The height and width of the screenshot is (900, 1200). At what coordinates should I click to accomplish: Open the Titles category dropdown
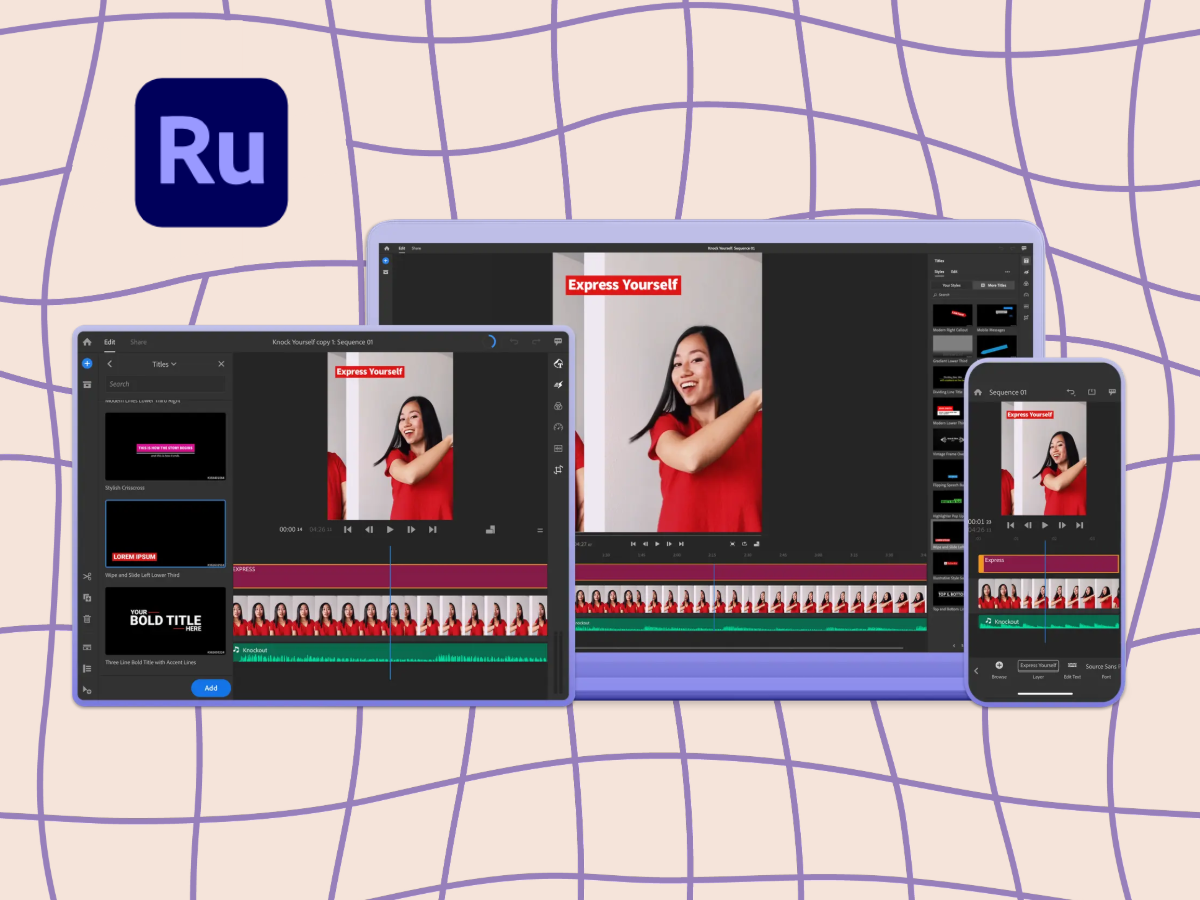click(x=164, y=364)
